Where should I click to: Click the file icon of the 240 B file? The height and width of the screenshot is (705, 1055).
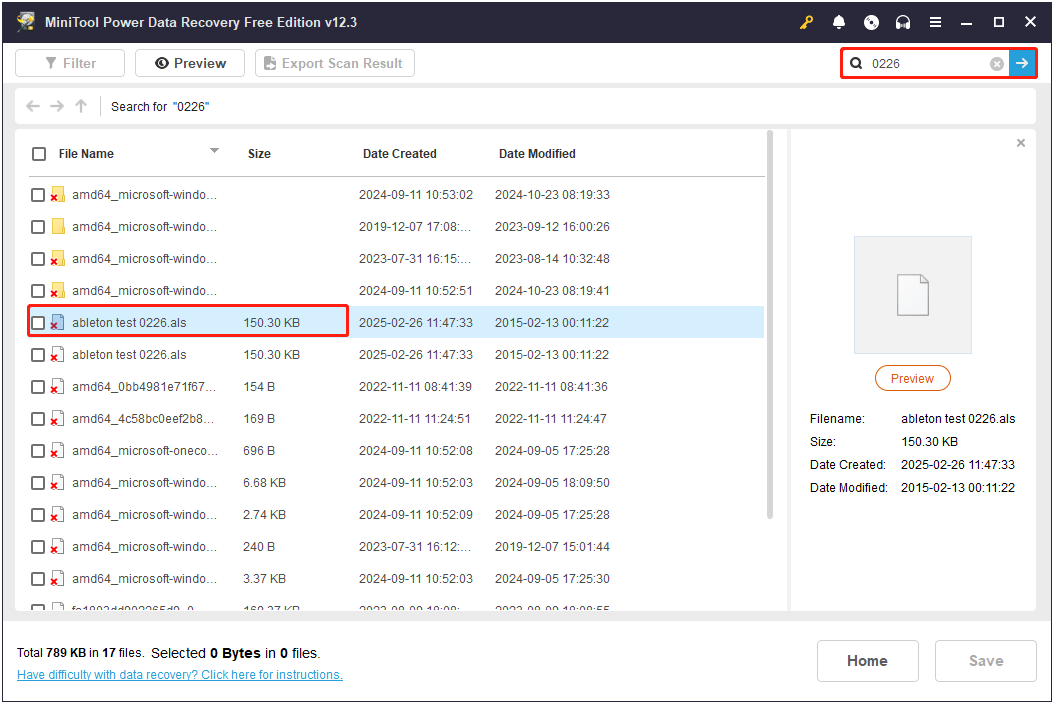(58, 546)
